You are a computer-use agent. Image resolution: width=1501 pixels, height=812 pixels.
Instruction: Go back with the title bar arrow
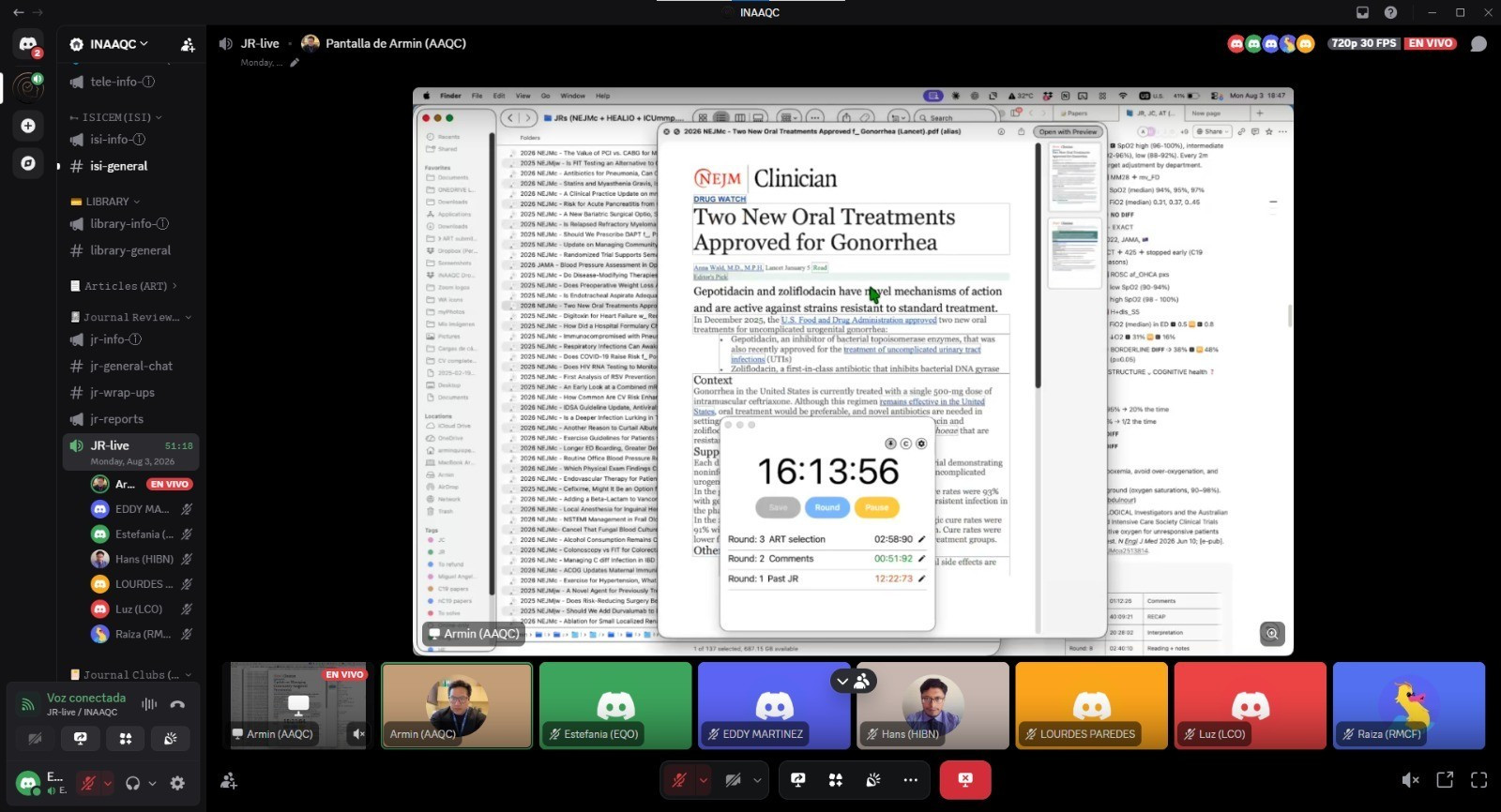coord(19,12)
